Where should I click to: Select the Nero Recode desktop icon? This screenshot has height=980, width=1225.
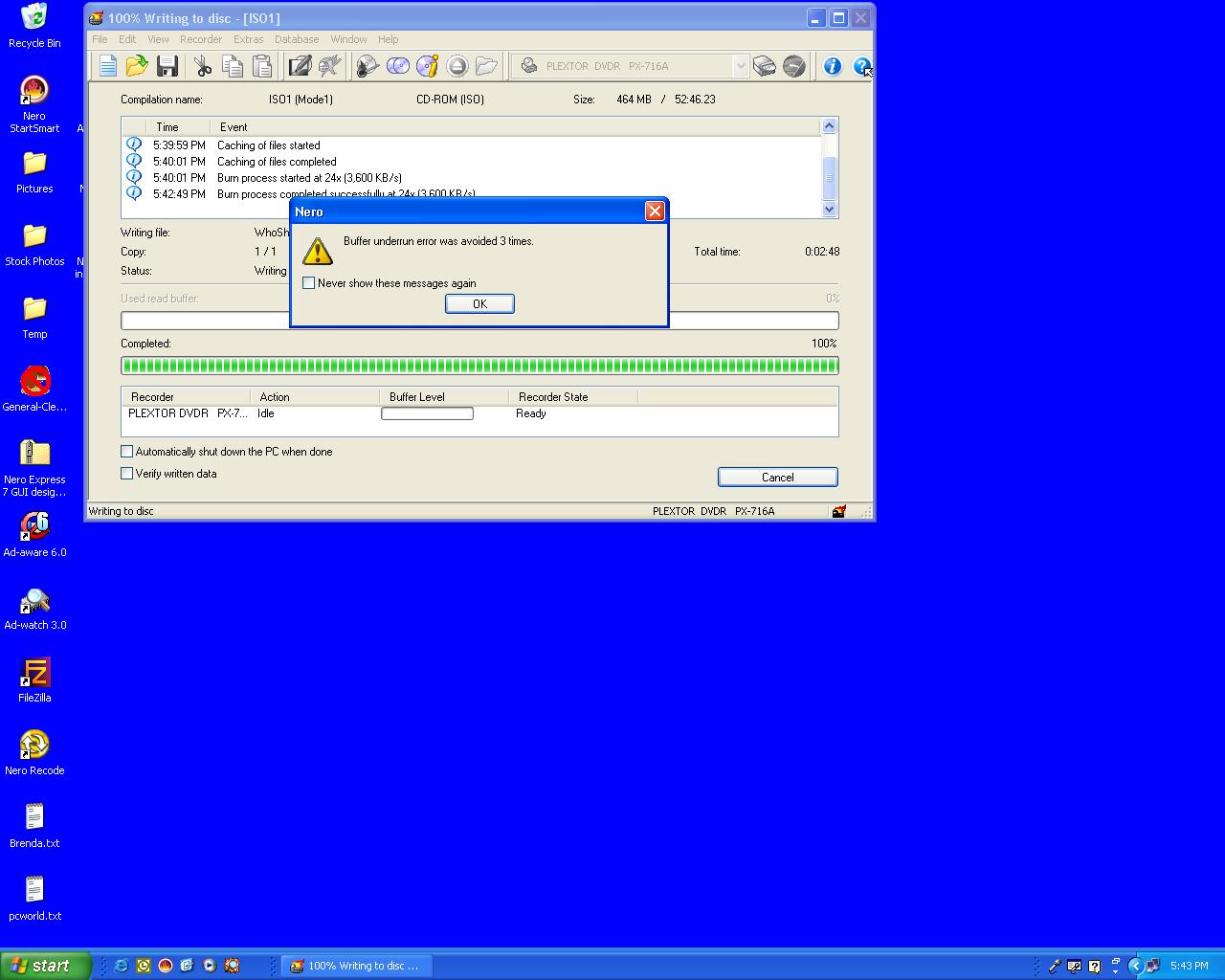[x=34, y=753]
